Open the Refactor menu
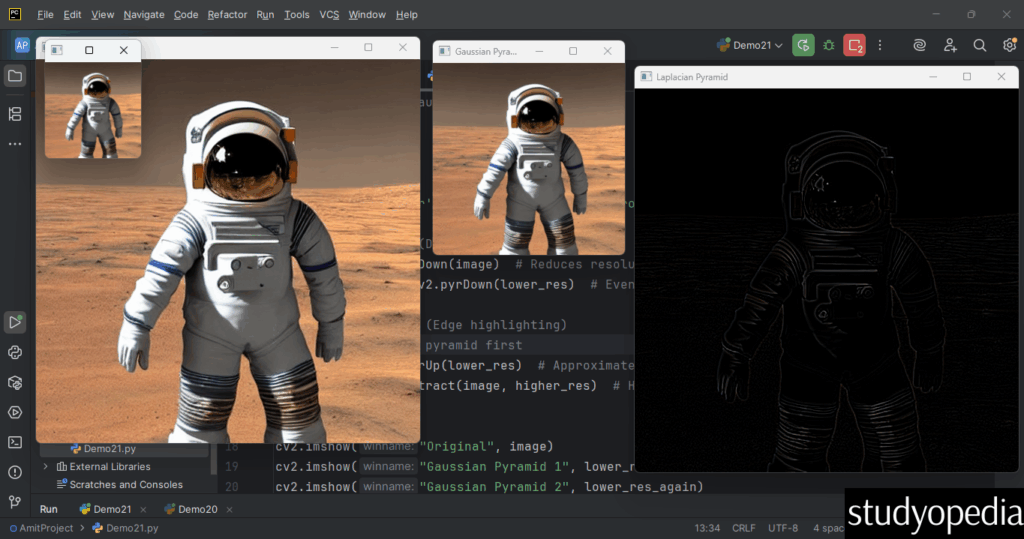The height and width of the screenshot is (539, 1024). (227, 14)
